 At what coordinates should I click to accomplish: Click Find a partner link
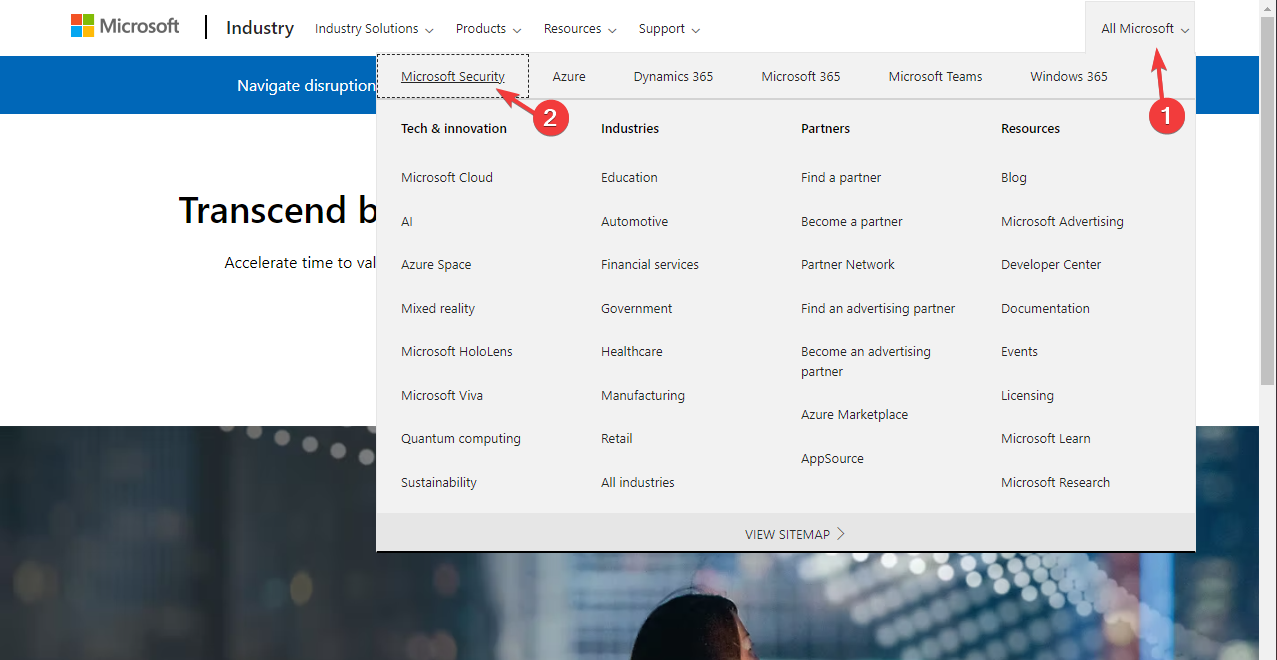point(841,178)
